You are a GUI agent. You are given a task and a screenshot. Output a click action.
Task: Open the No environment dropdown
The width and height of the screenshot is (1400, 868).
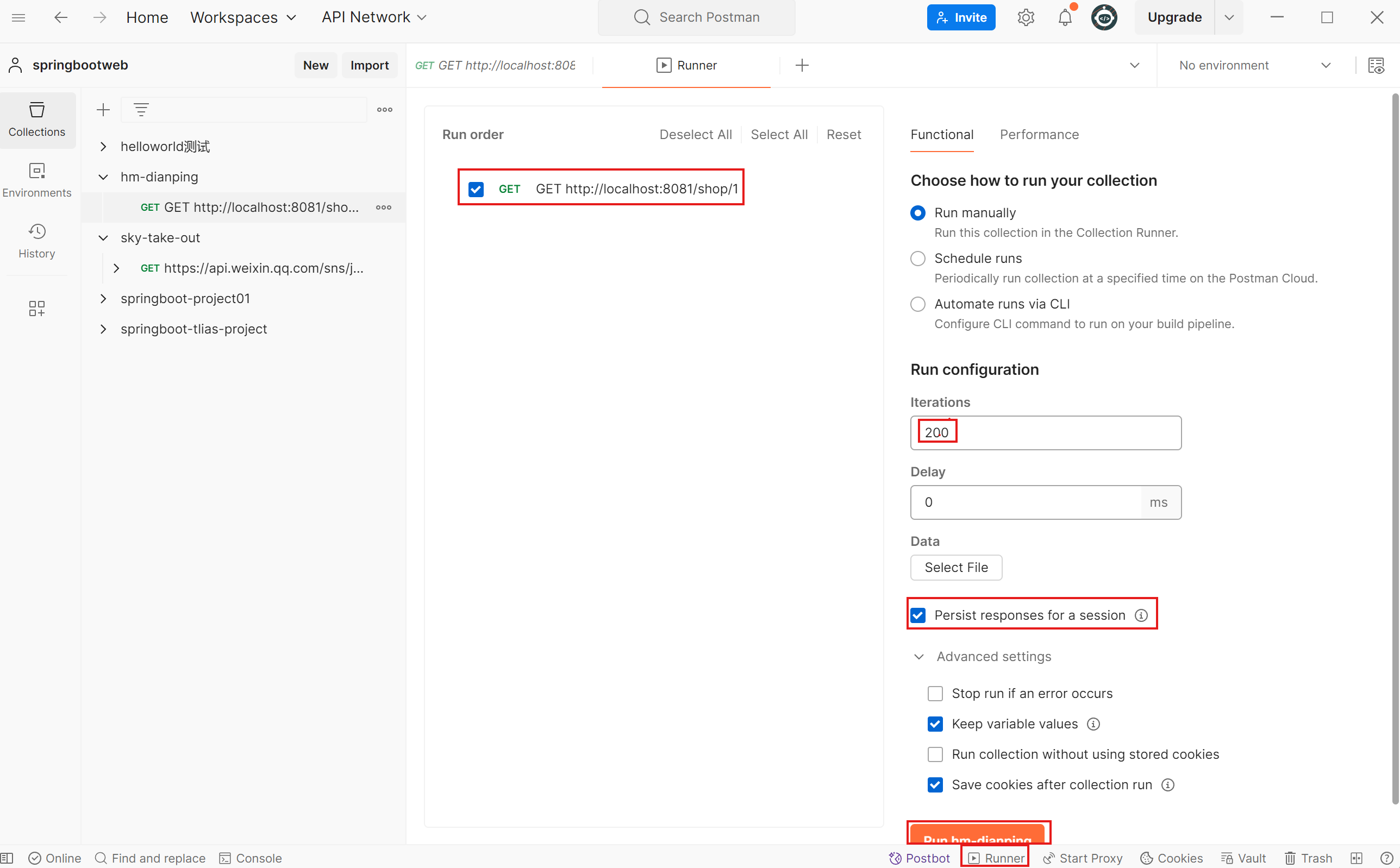[1255, 65]
